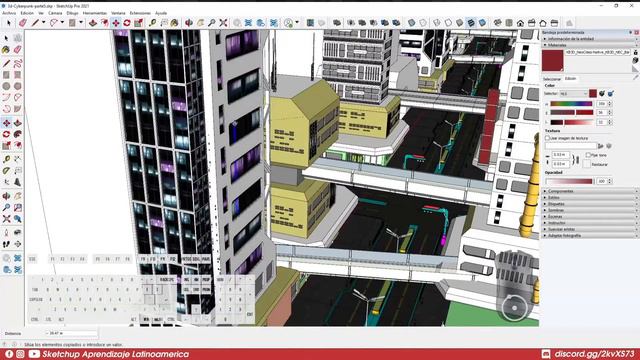
Task: Activate the Move tool in top toolbar
Action: (x=116, y=23)
